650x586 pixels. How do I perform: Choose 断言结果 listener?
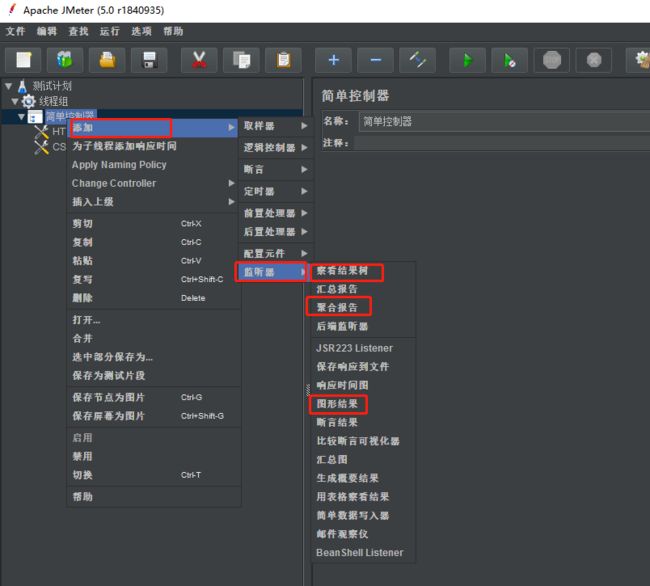click(x=363, y=422)
